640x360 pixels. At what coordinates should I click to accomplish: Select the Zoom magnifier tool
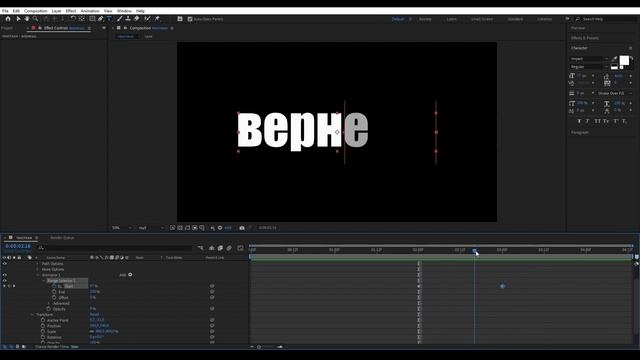coord(36,19)
